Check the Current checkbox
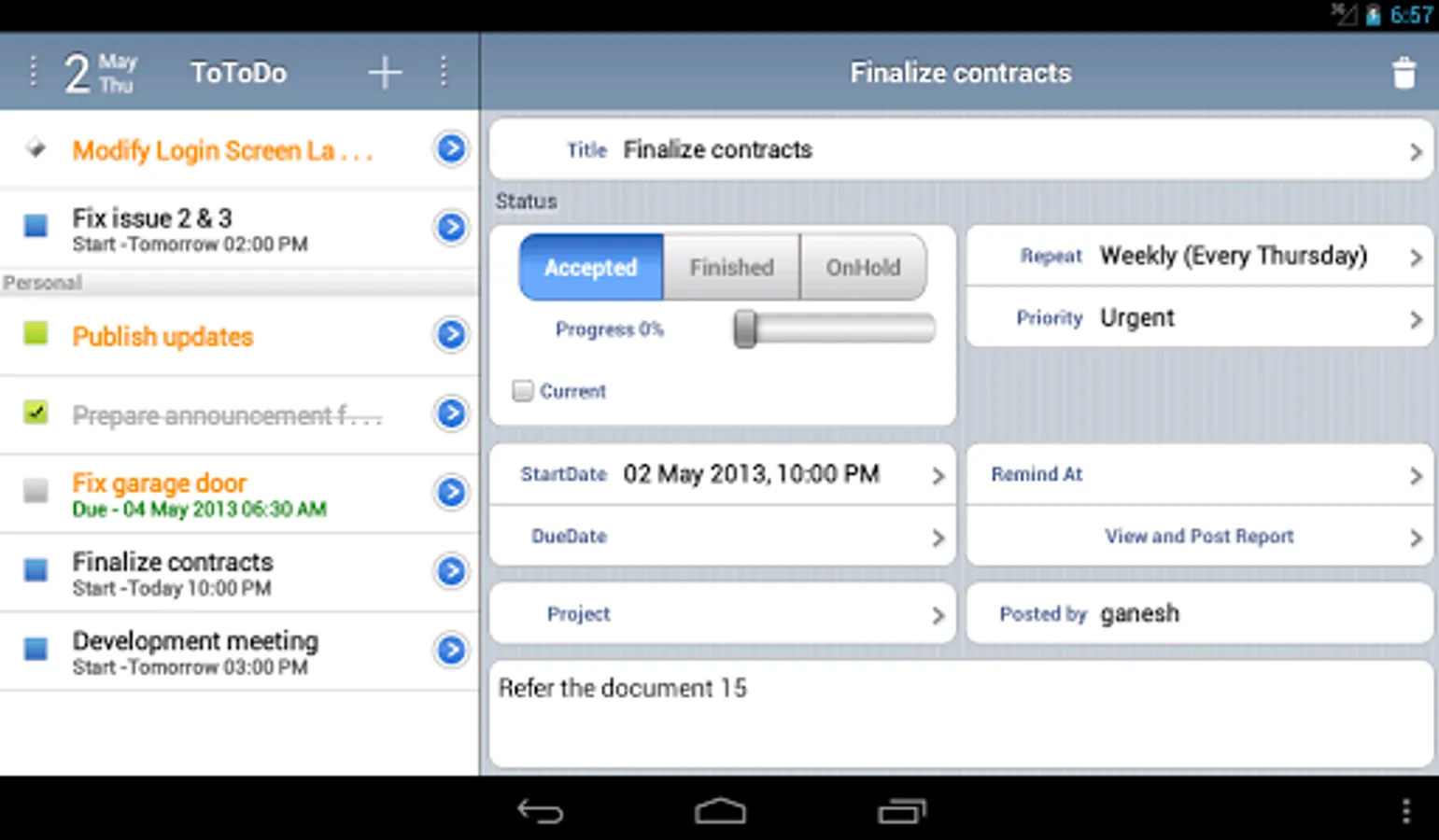The width and height of the screenshot is (1439, 840). (x=523, y=391)
